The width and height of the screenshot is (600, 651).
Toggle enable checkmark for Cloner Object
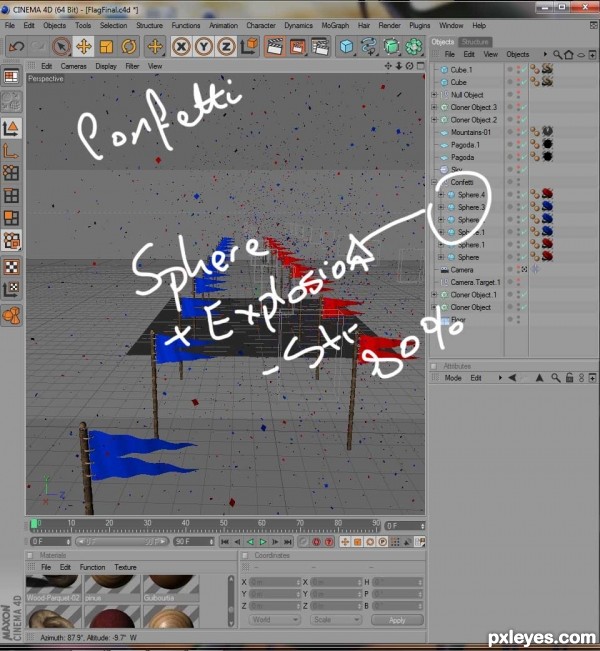click(524, 307)
